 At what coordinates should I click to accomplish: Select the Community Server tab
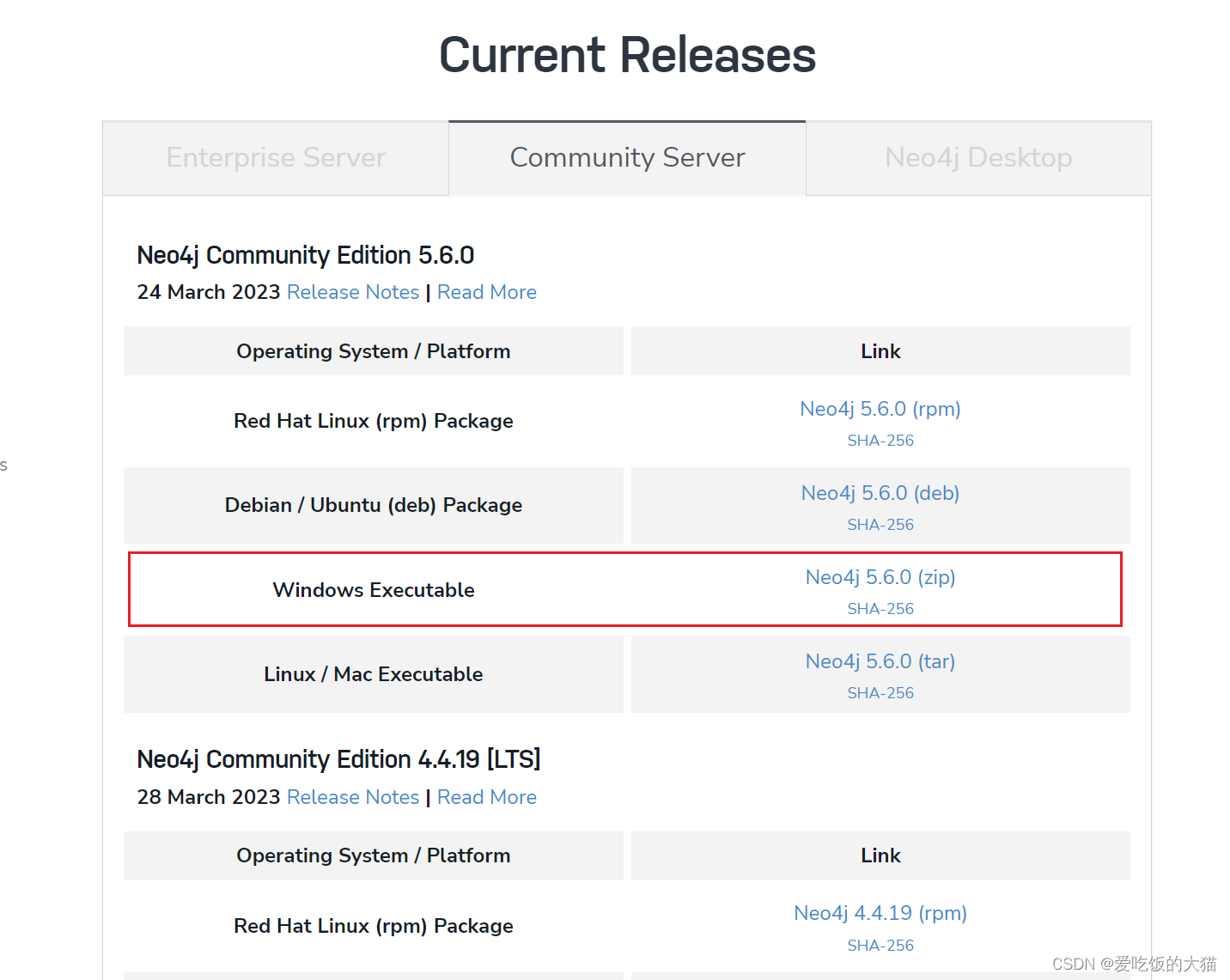(627, 158)
